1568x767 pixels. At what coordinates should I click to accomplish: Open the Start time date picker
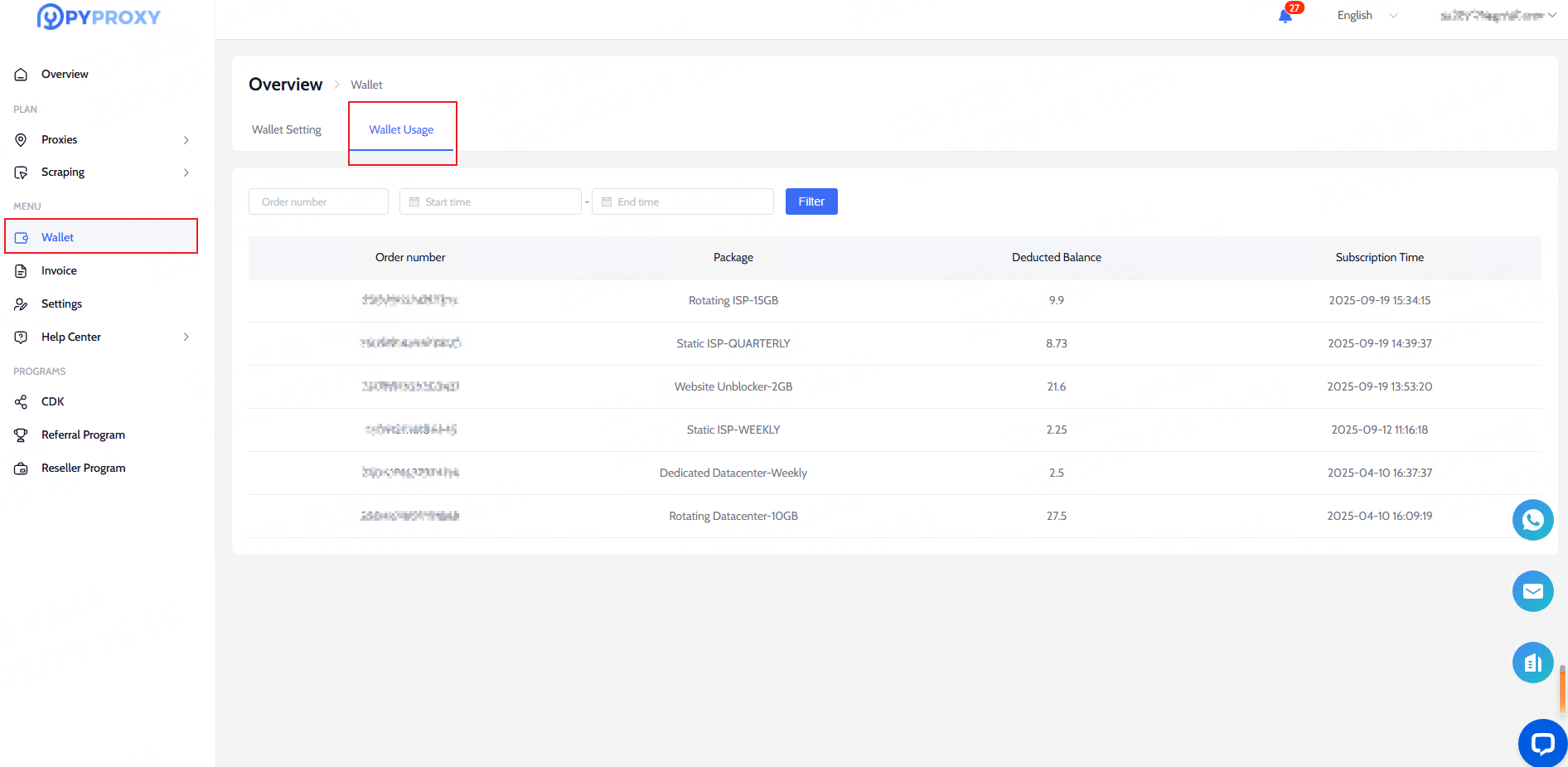(491, 201)
